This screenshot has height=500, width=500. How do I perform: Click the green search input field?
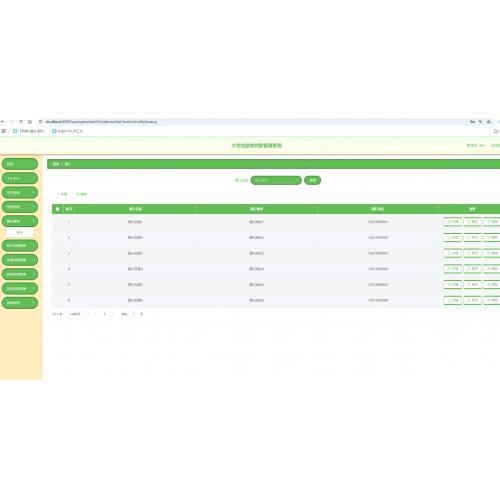point(276,180)
